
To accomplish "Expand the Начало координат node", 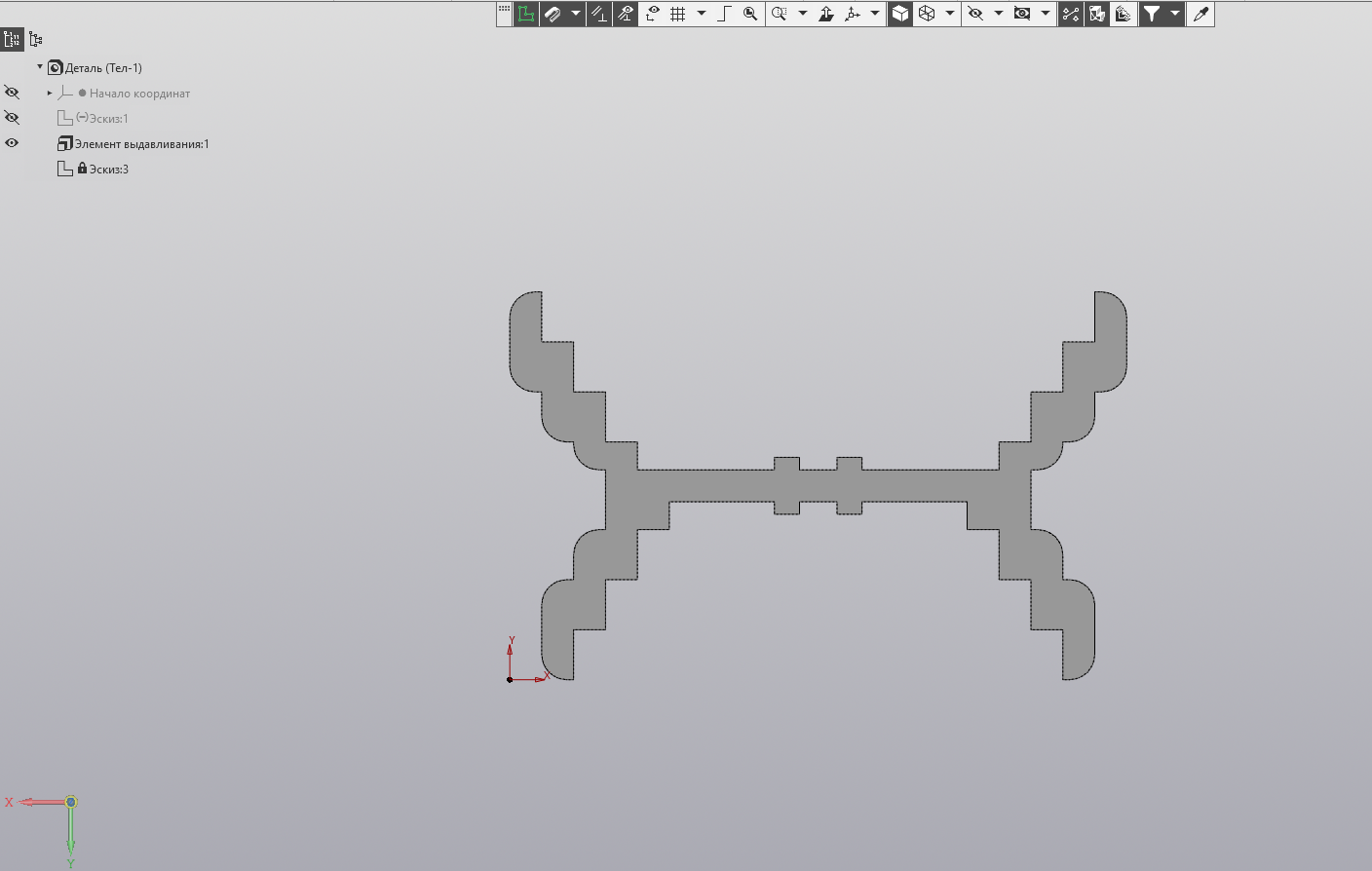I will 50,93.
